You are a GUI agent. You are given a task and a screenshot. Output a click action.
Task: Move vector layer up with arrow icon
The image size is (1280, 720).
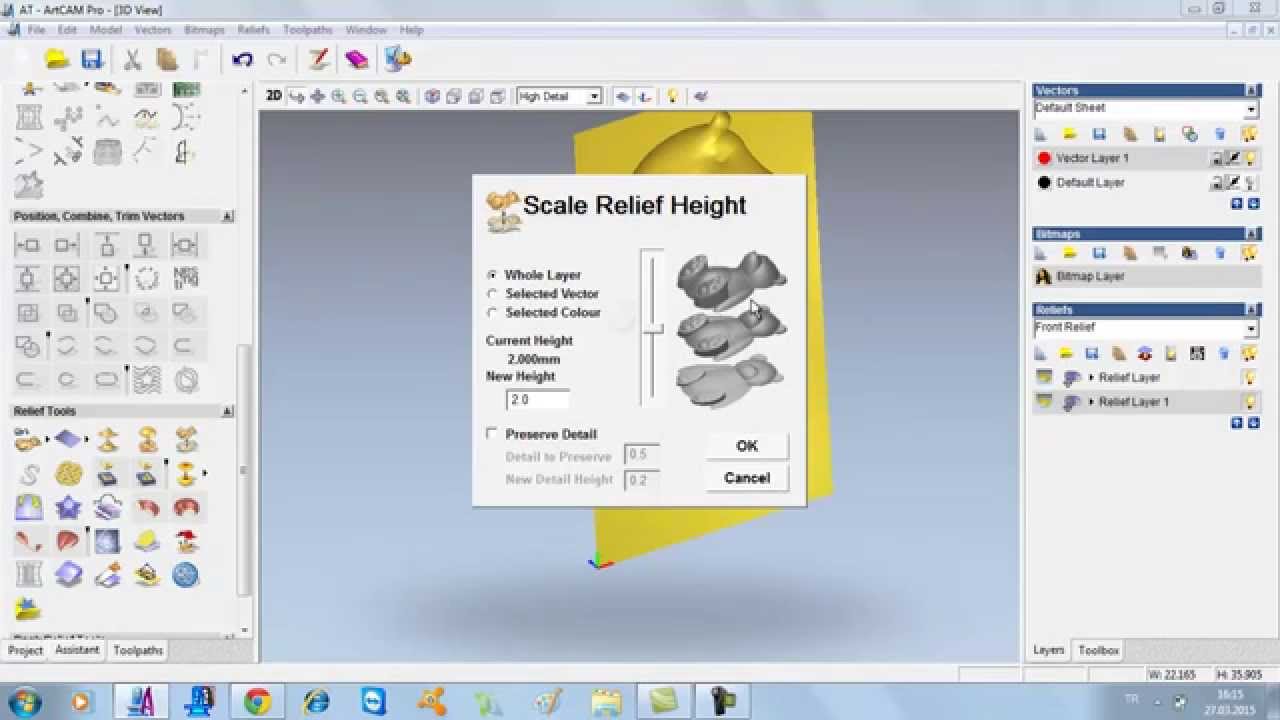click(x=1237, y=204)
